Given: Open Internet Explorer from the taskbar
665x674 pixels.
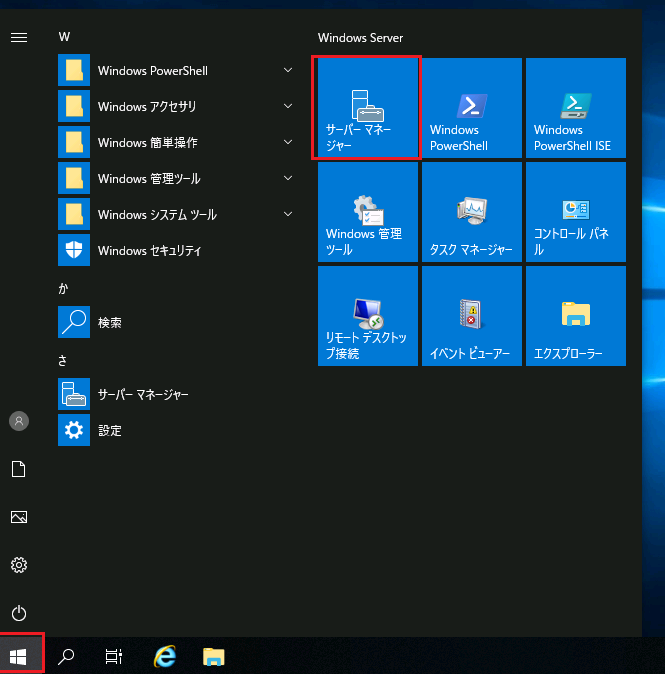Looking at the screenshot, I should pyautogui.click(x=165, y=656).
